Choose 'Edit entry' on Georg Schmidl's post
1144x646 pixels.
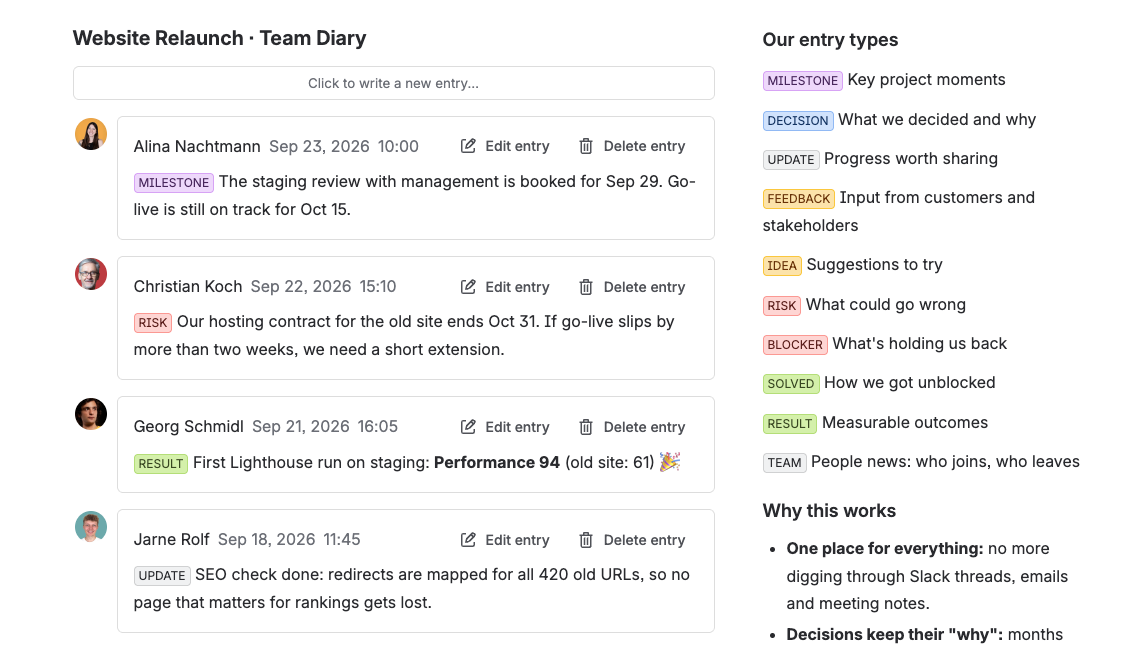pyautogui.click(x=506, y=427)
